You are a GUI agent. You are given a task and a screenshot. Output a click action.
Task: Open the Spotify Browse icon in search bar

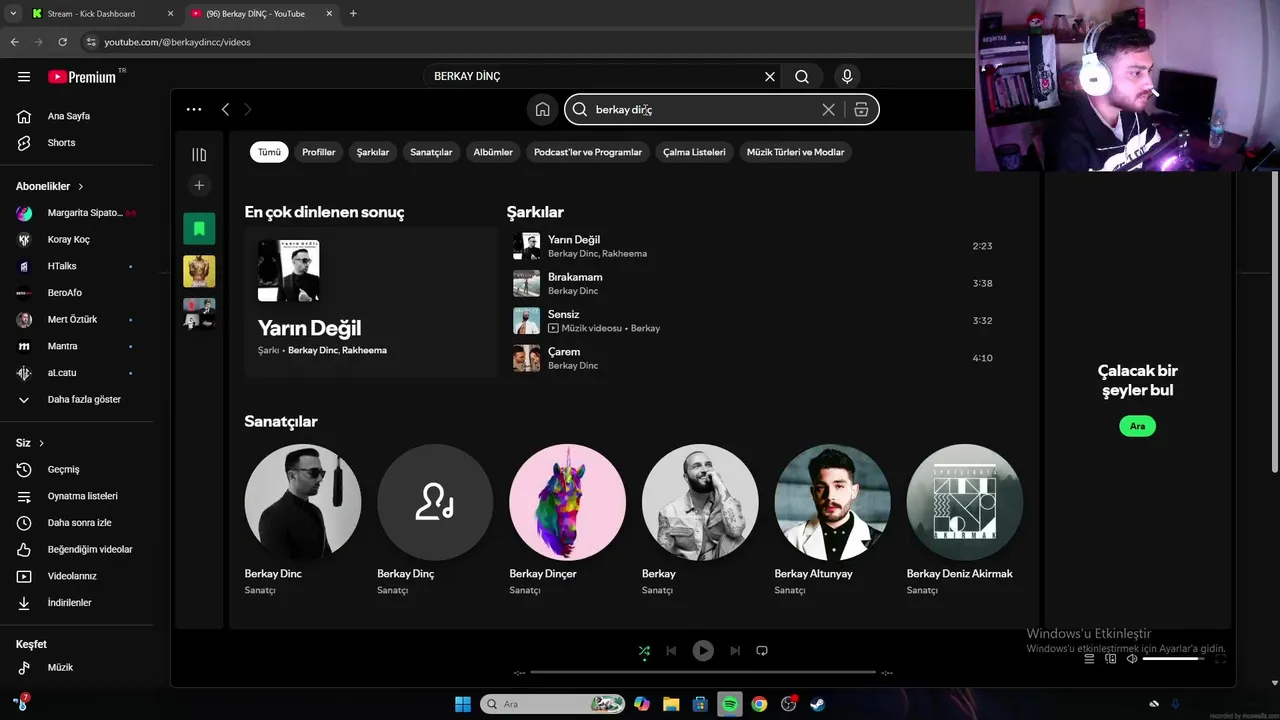861,109
